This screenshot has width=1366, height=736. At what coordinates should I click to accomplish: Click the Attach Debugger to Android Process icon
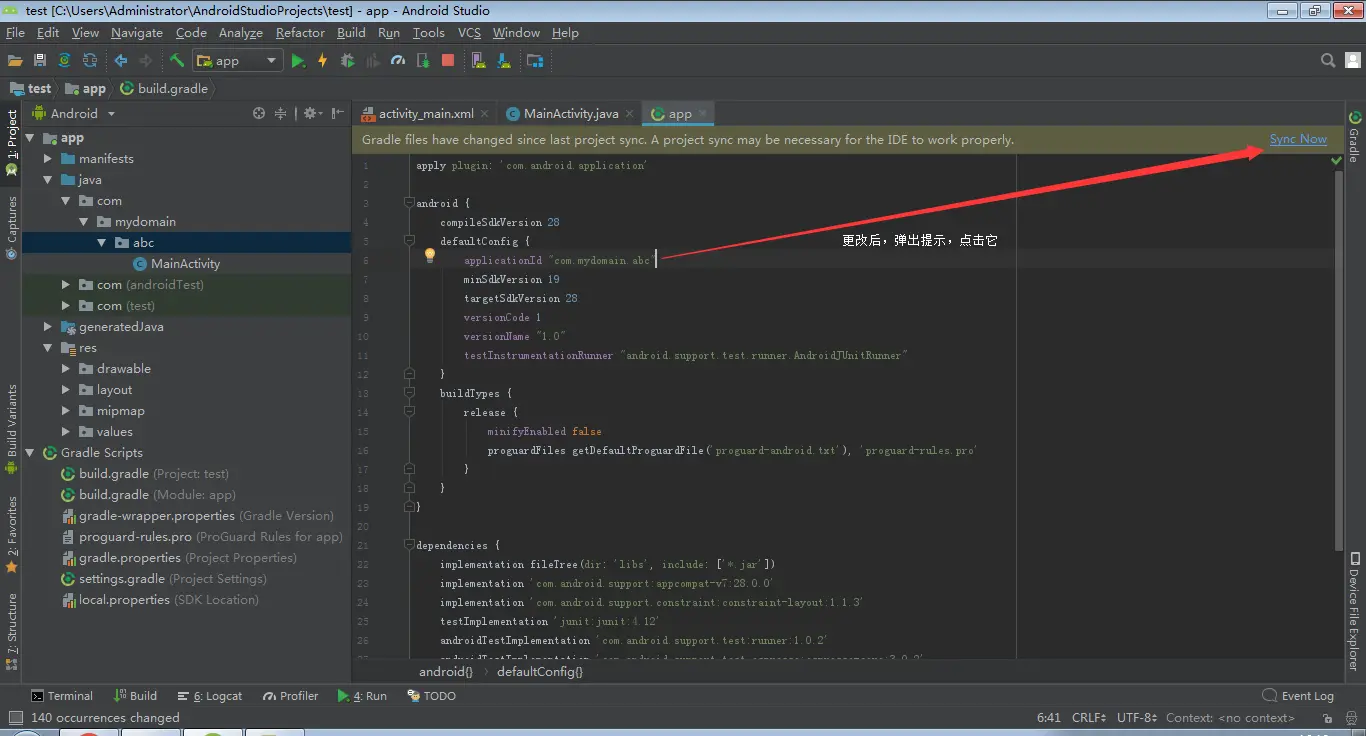point(423,61)
